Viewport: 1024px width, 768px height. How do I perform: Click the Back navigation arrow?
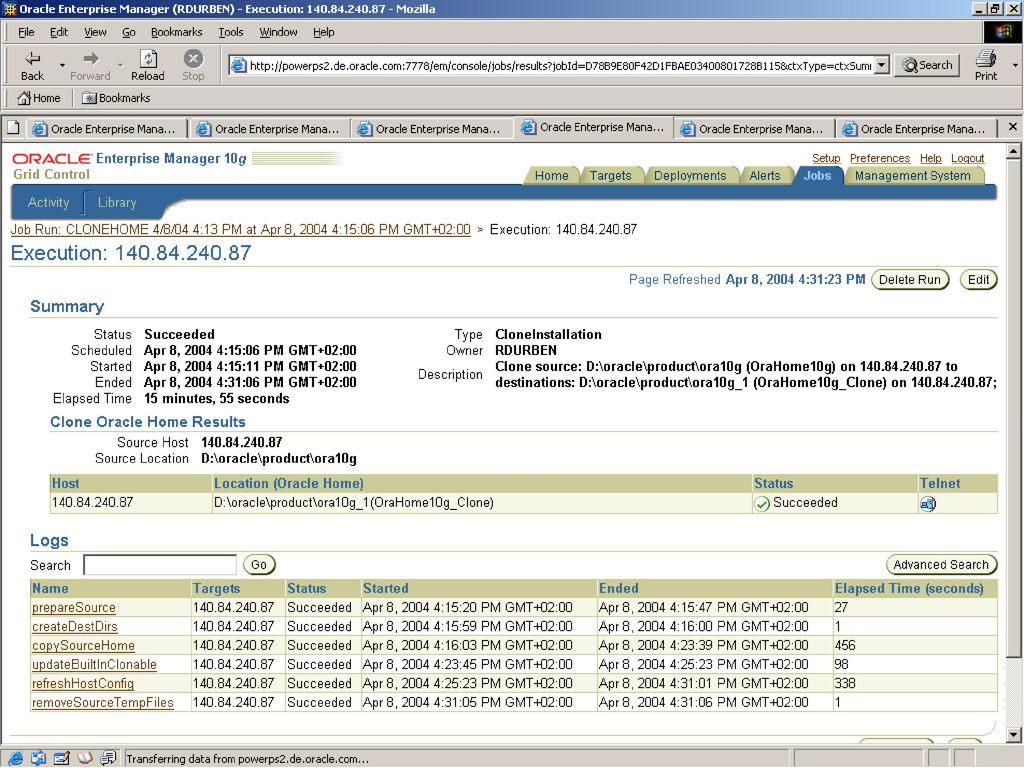tap(32, 65)
